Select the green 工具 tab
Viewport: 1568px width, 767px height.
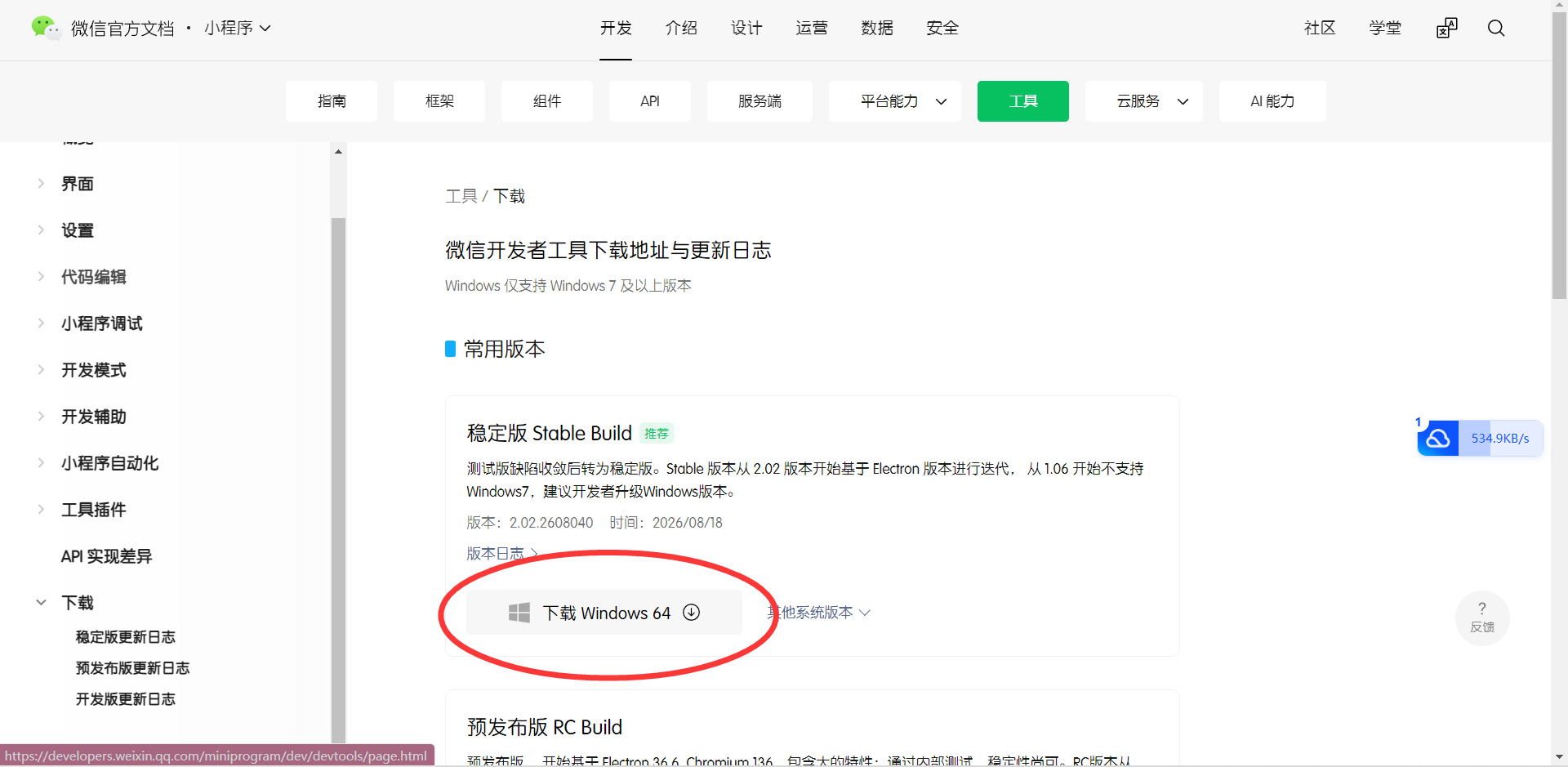[x=1023, y=101]
